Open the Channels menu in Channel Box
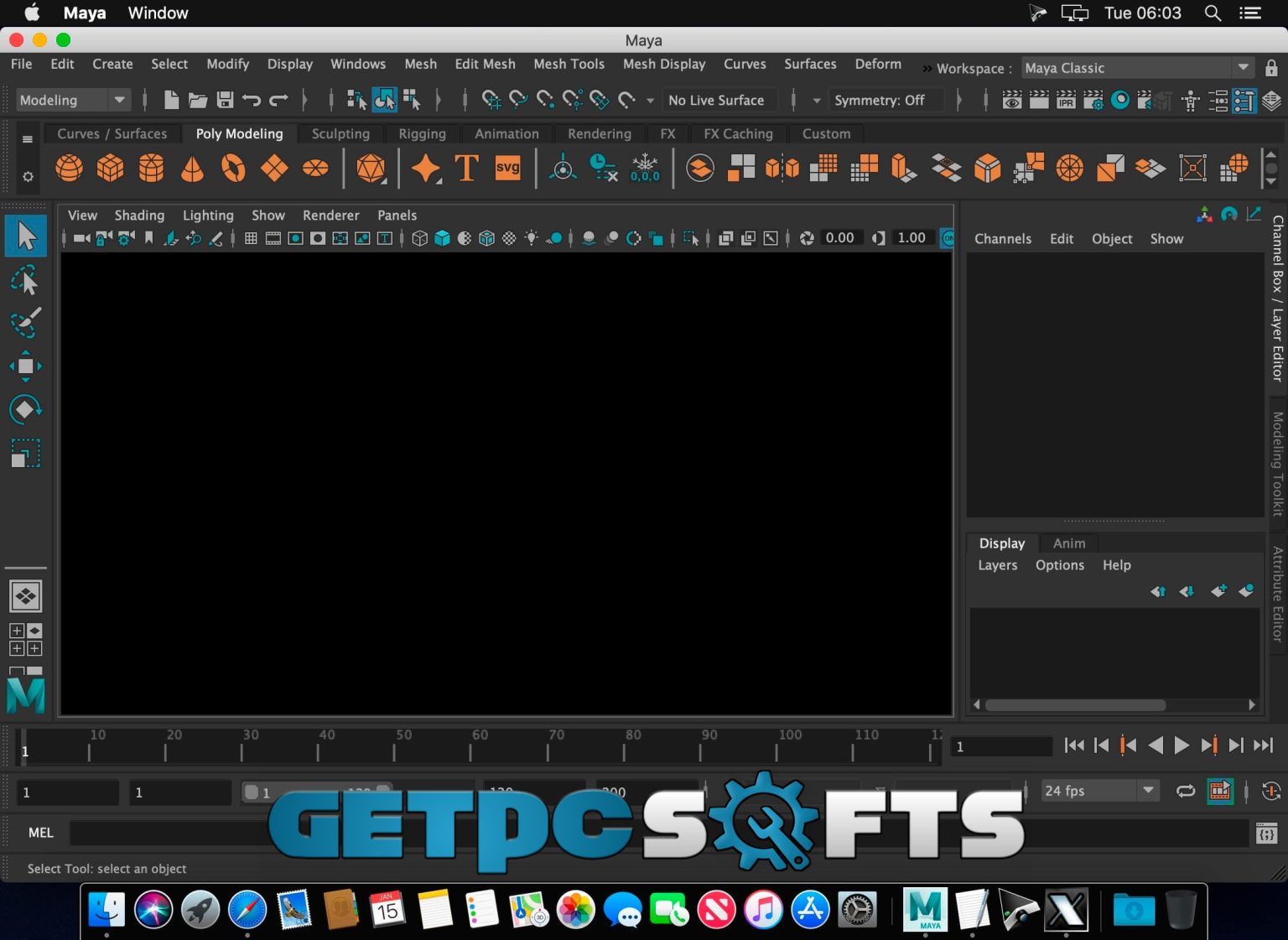1288x940 pixels. [1003, 239]
